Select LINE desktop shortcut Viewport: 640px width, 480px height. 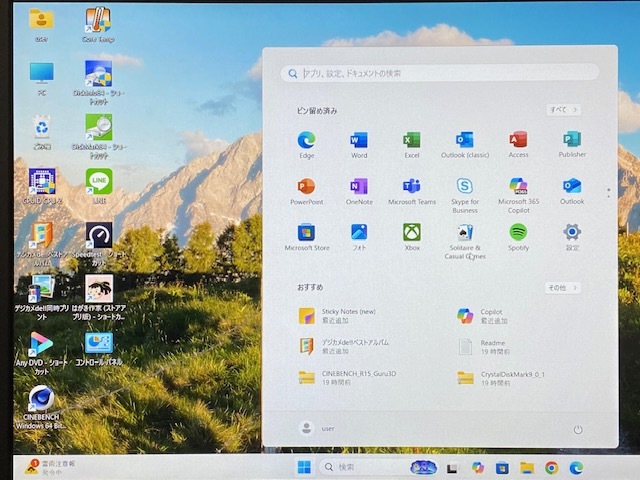point(99,186)
